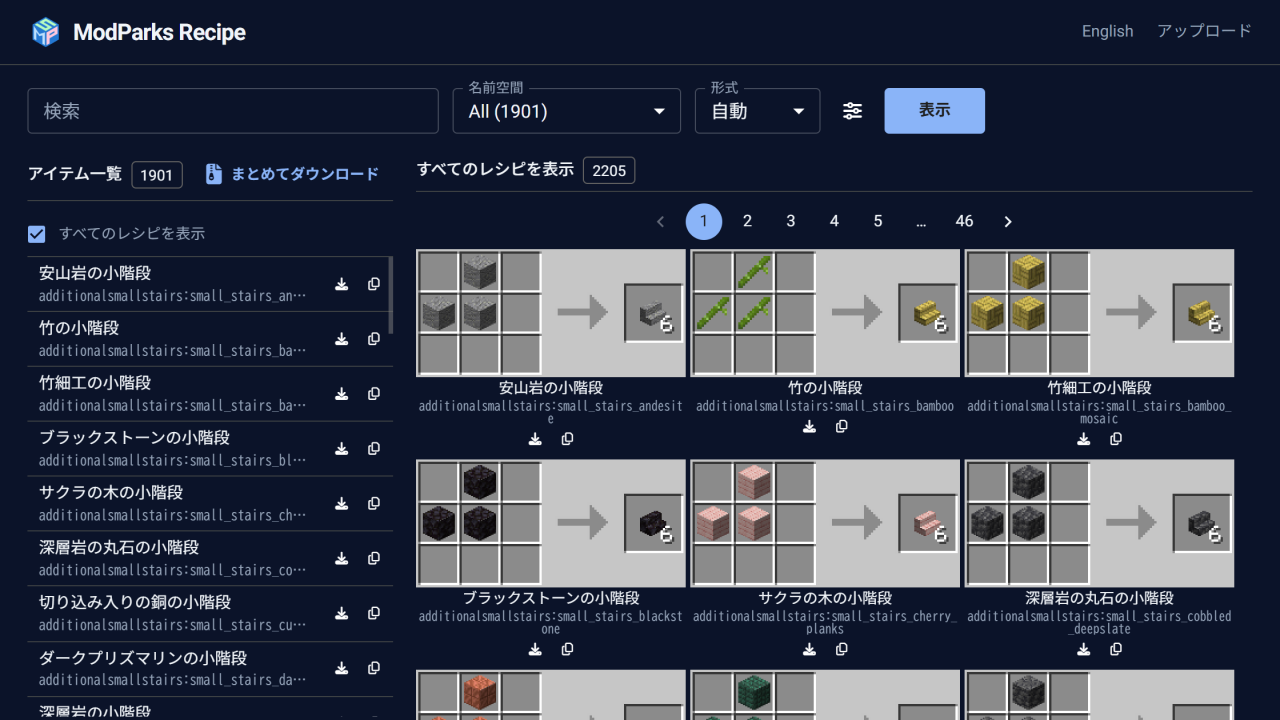Download ブラックストーンの小階段 from the item list

(341, 449)
